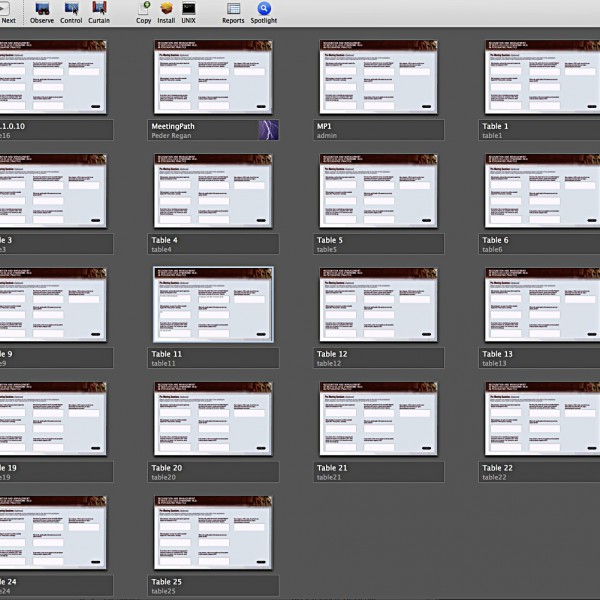Run a Spotlight search icon
Screen dimensions: 600x600
(264, 8)
